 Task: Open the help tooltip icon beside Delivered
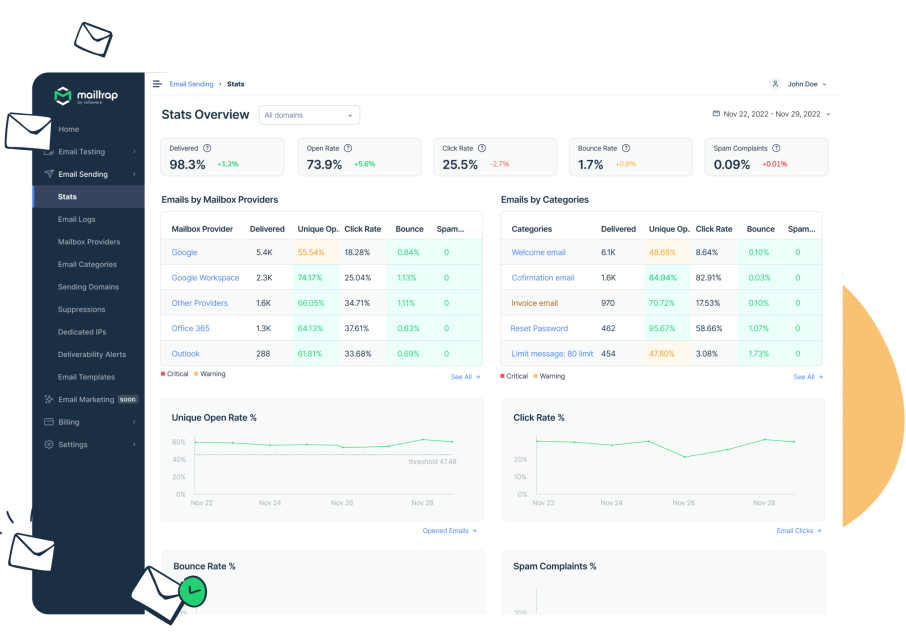pyautogui.click(x=208, y=148)
